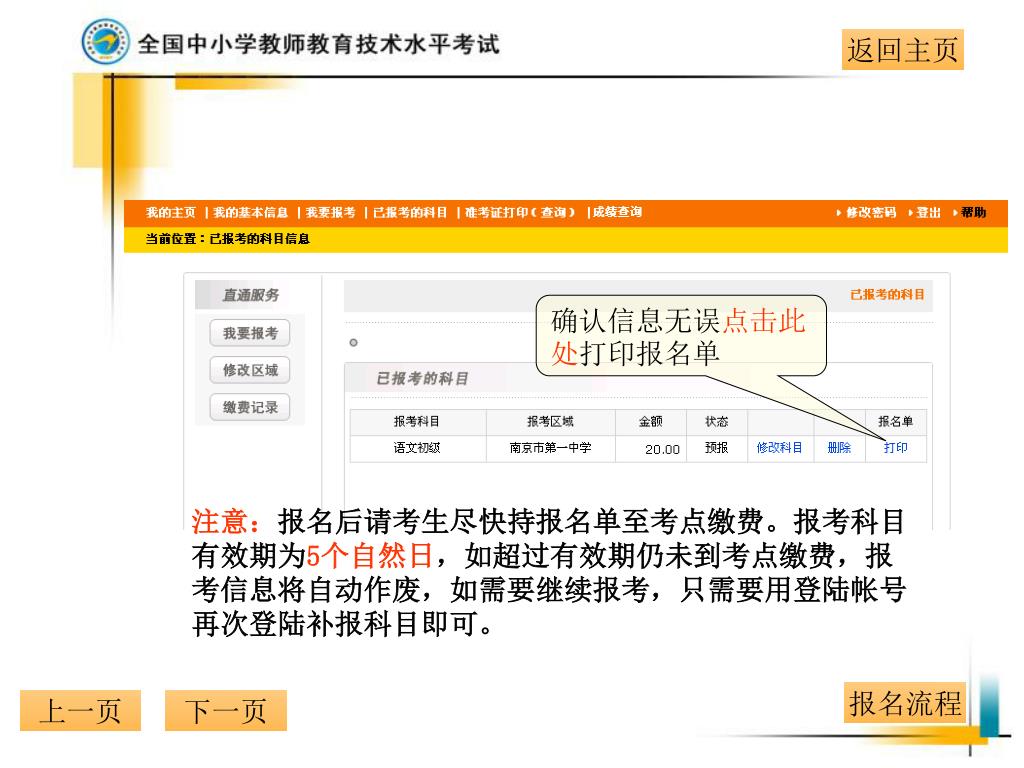This screenshot has height=768, width=1024.
Task: Click the 报名单 column header
Action: (x=895, y=422)
